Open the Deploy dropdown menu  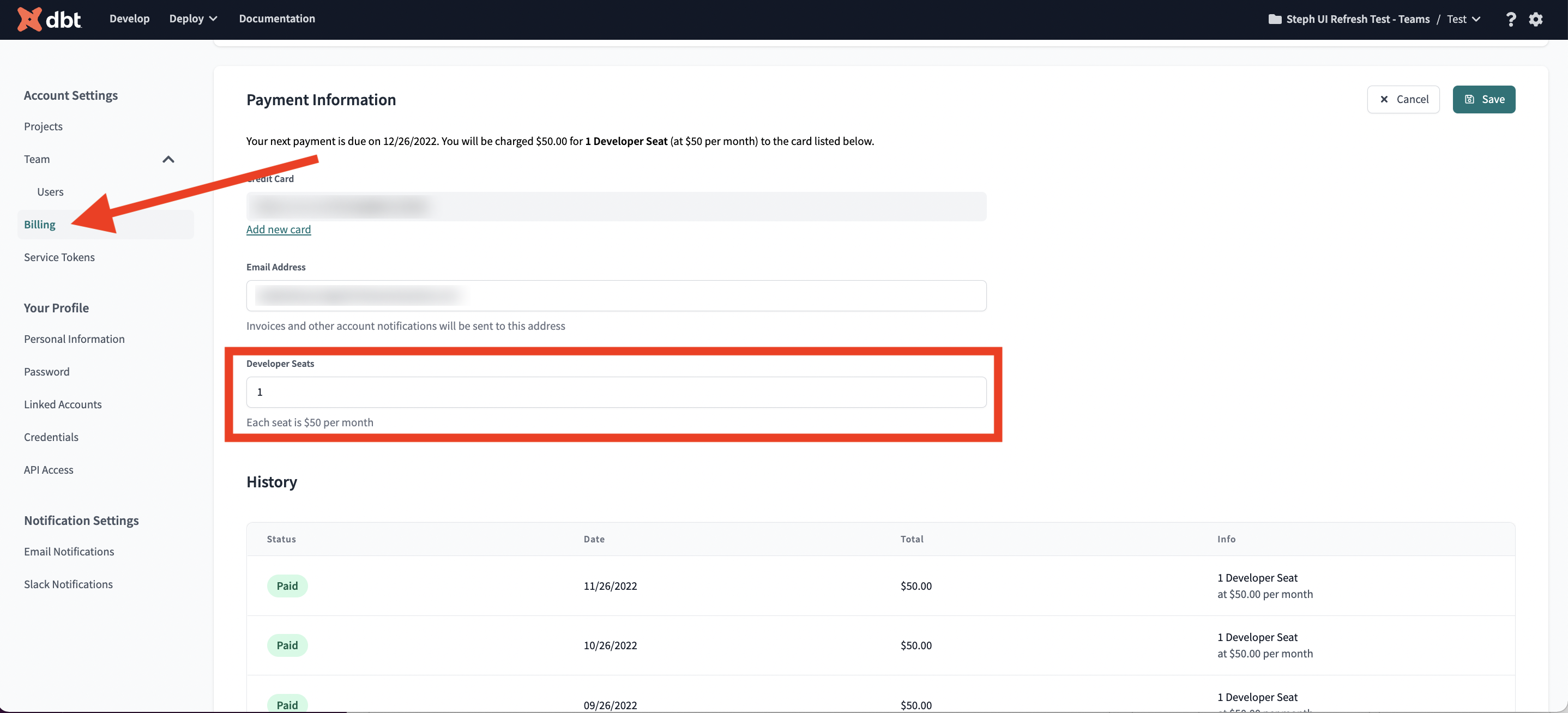193,19
